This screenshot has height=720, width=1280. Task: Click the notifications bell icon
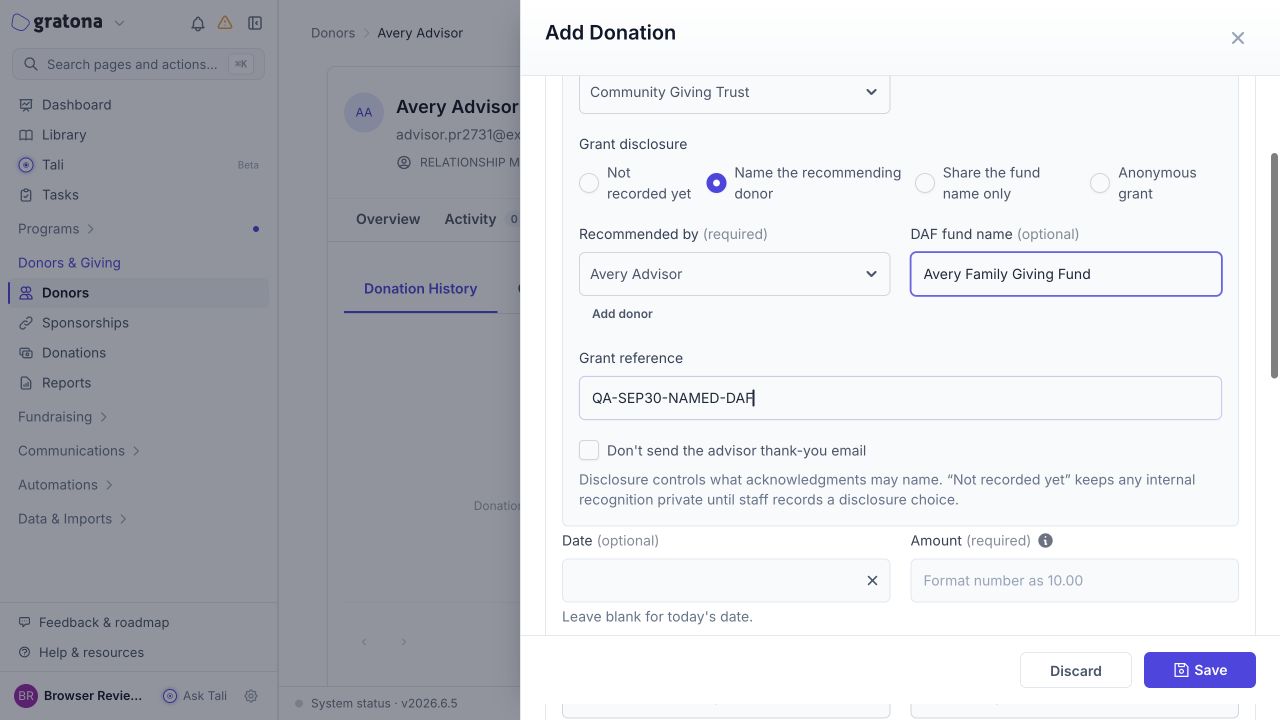pyautogui.click(x=198, y=23)
